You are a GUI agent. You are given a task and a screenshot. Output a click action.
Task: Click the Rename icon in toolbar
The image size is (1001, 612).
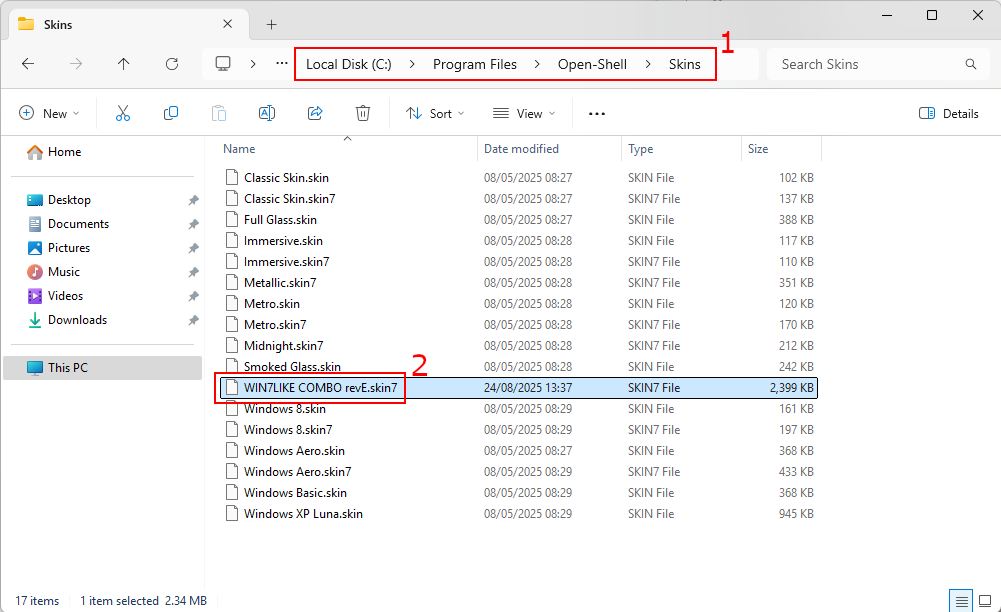(267, 114)
